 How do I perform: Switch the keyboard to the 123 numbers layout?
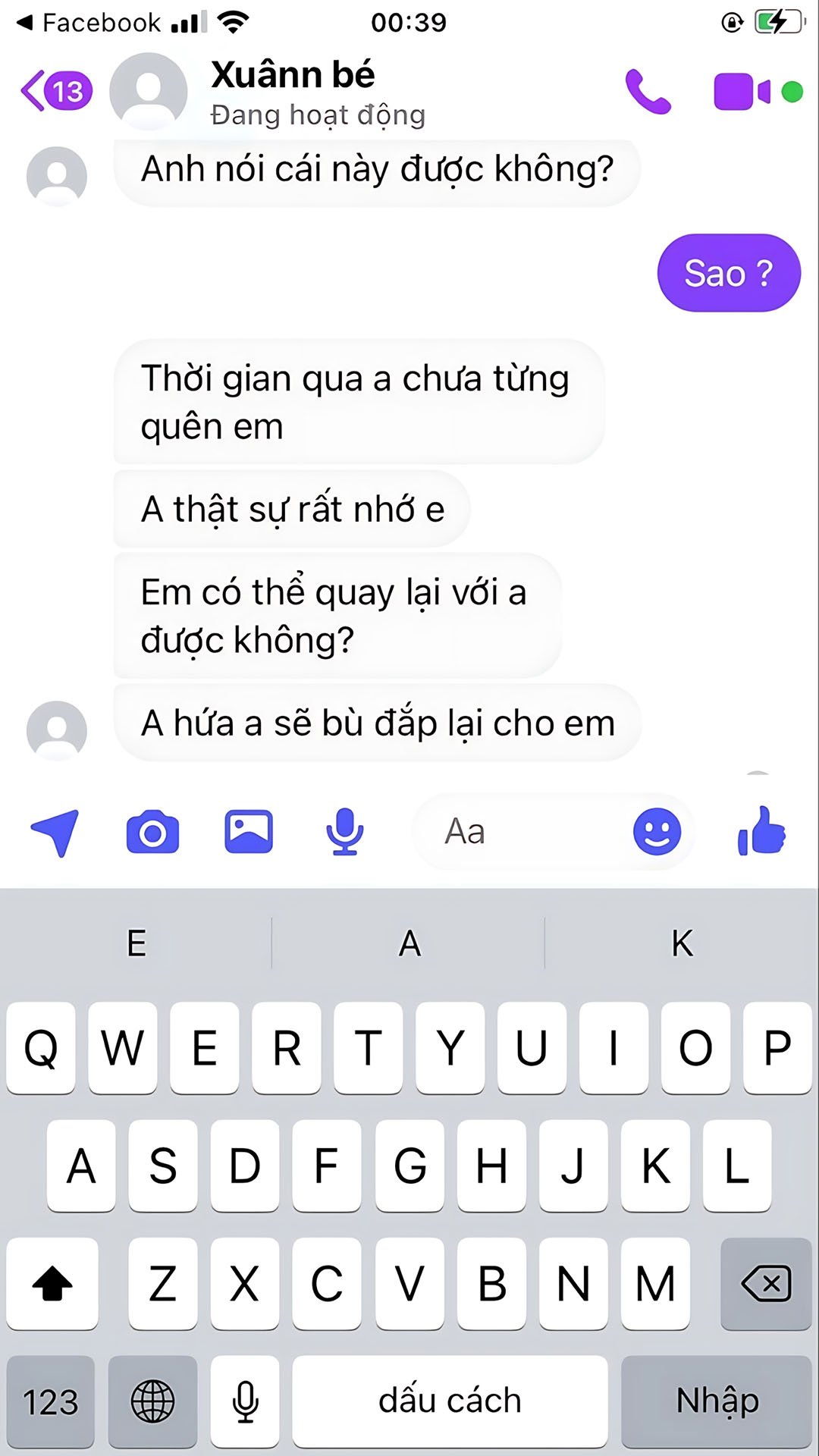click(x=51, y=1401)
